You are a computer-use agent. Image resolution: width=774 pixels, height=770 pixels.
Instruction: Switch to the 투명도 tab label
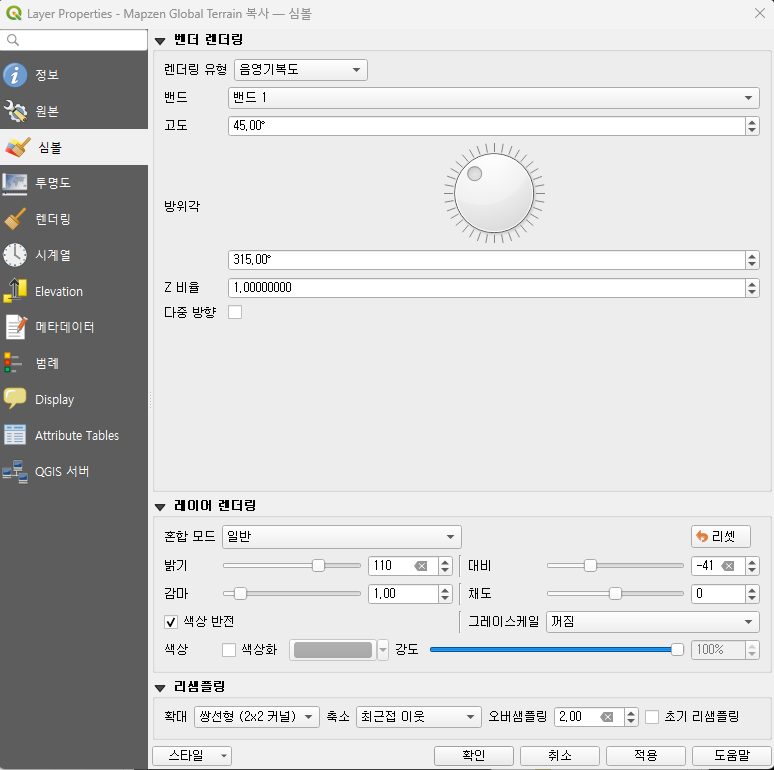coord(53,183)
